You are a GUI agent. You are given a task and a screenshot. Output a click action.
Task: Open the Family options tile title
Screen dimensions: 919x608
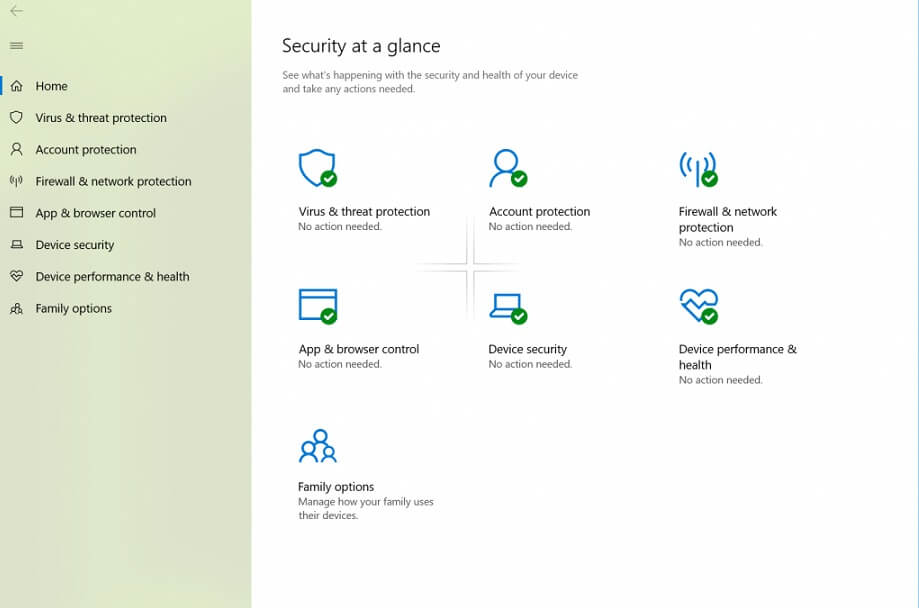point(336,487)
